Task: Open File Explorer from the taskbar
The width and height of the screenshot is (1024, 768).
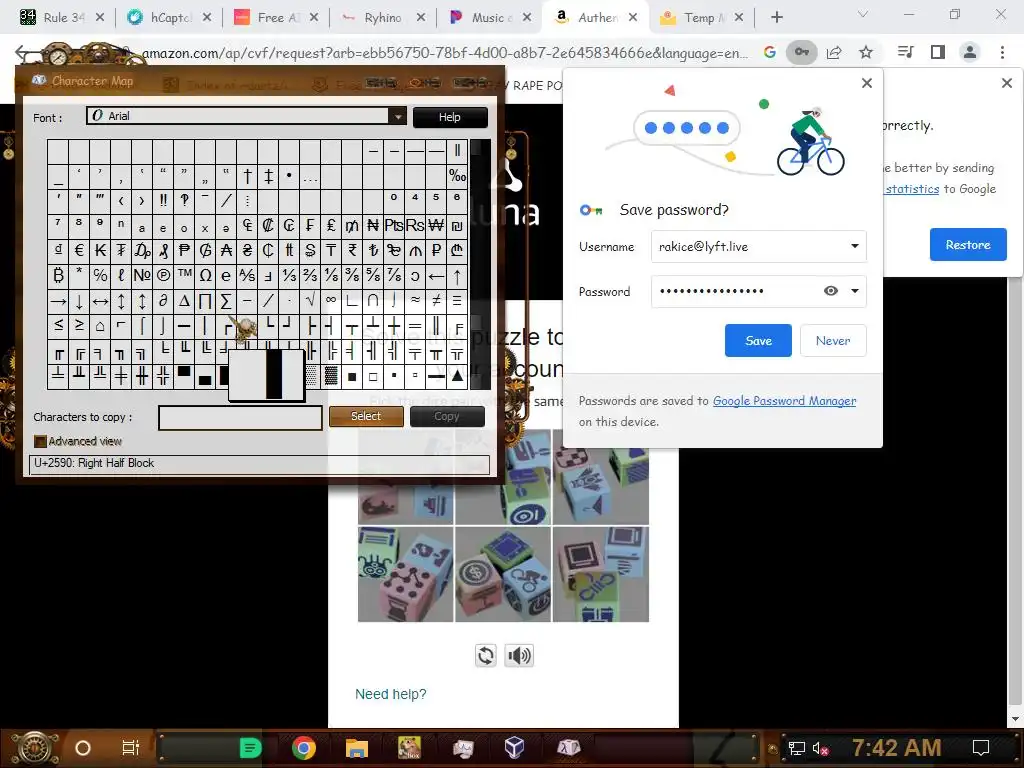Action: coord(357,748)
